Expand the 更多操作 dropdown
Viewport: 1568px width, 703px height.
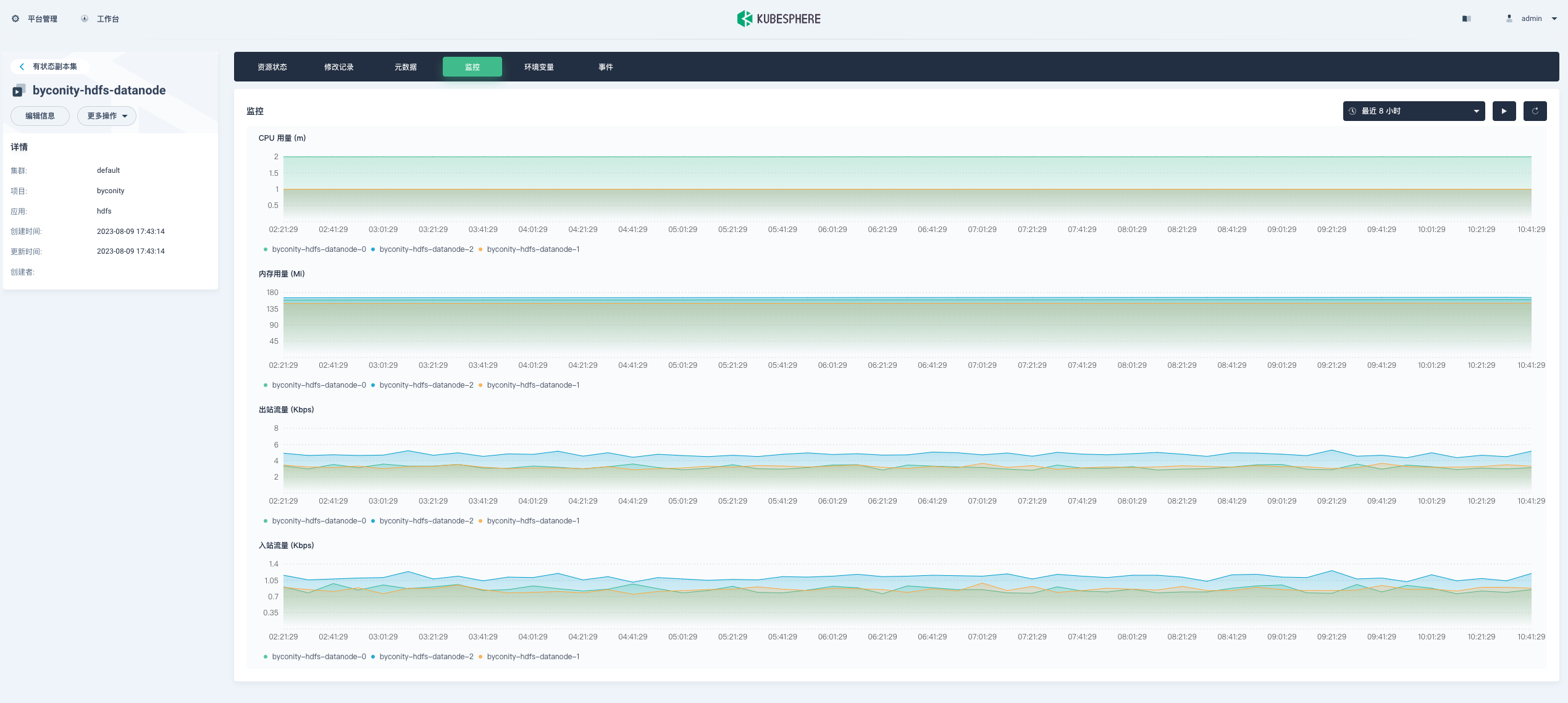point(107,116)
